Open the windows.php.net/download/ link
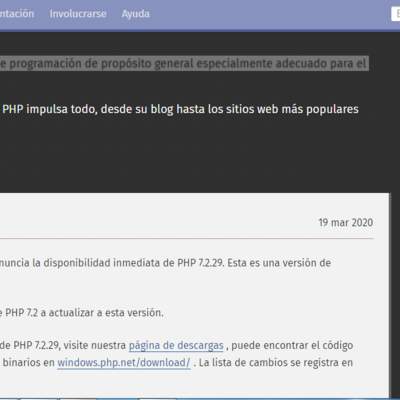Image resolution: width=400 pixels, height=400 pixels. click(124, 362)
